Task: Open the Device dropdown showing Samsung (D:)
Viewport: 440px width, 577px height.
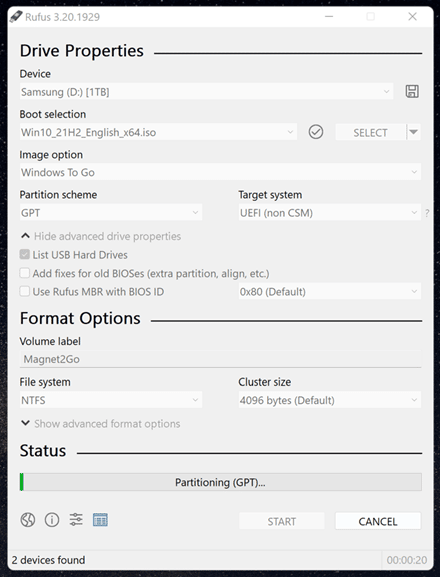Action: click(x=206, y=92)
